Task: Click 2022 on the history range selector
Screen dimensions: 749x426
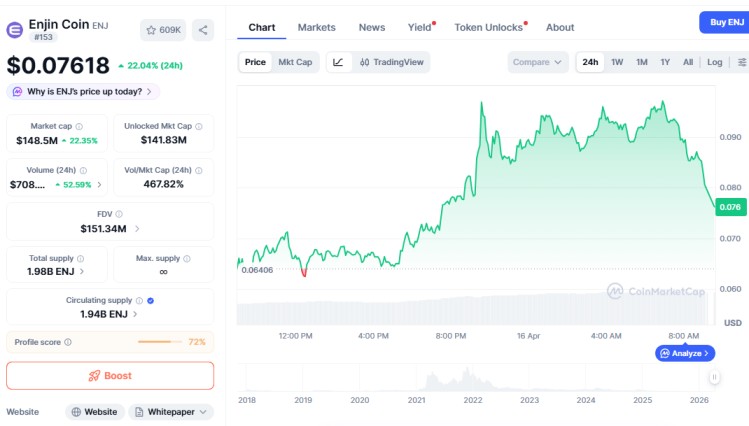Action: tap(473, 400)
